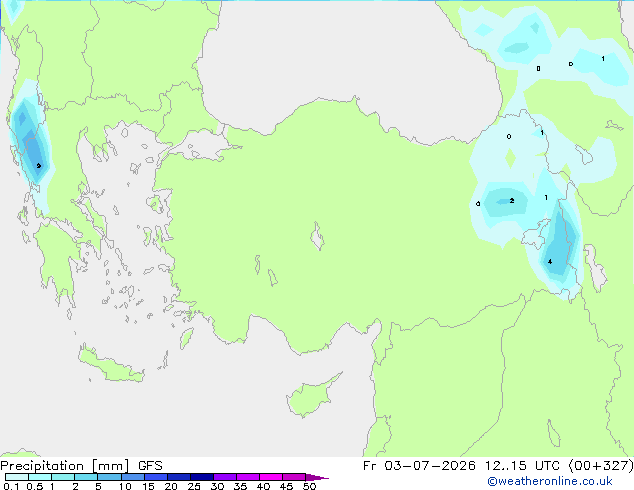Click the '0.1' legend scale label

tap(11, 486)
